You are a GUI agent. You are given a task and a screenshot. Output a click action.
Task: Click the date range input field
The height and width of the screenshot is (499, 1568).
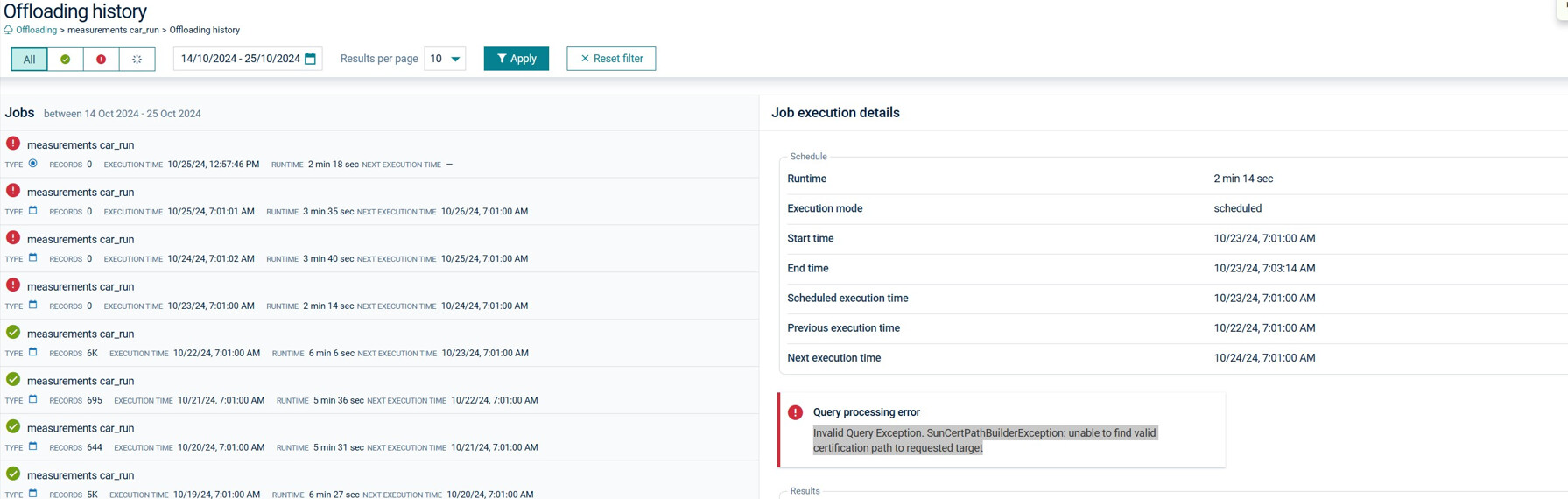[240, 59]
